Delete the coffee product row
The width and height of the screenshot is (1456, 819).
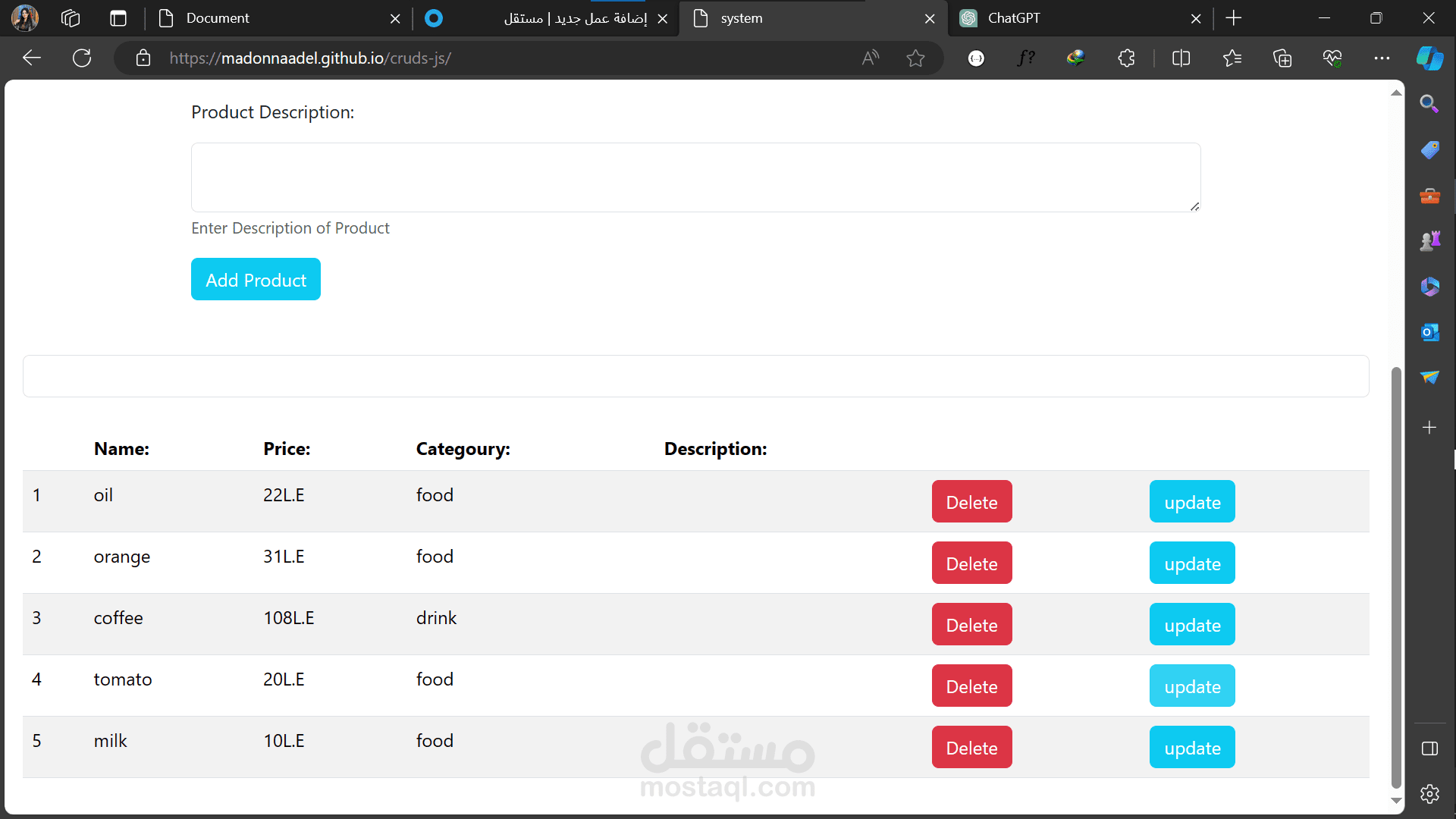pyautogui.click(x=971, y=625)
